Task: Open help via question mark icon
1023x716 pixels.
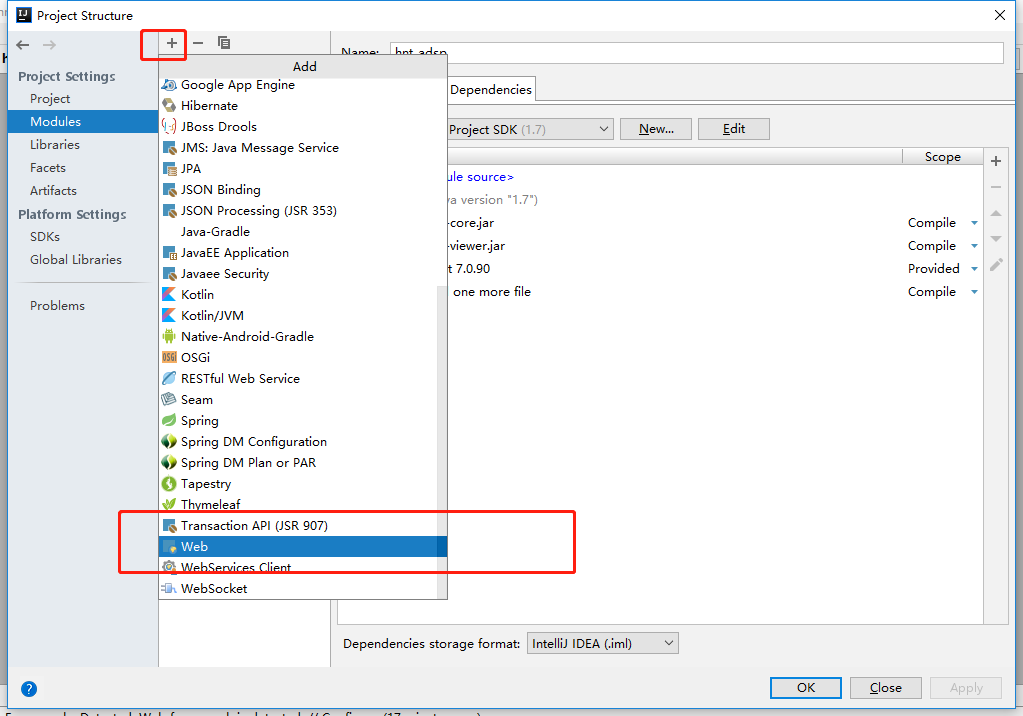Action: click(29, 689)
